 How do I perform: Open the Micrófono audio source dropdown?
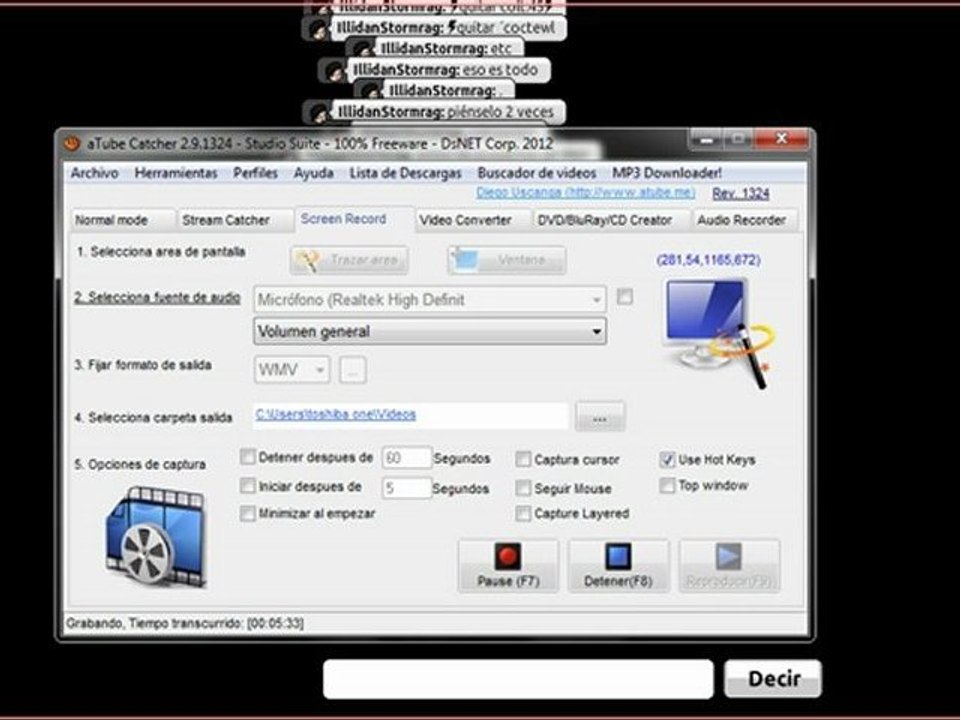(x=429, y=299)
